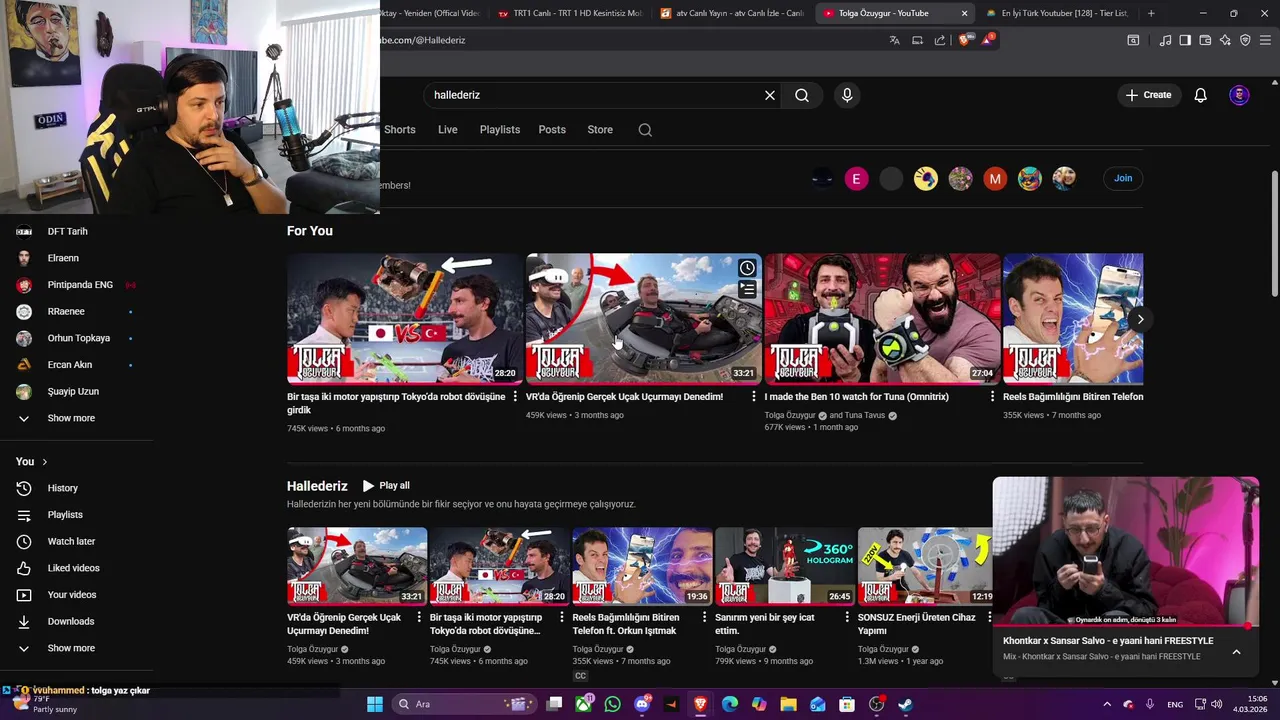Image resolution: width=1280 pixels, height=720 pixels.
Task: Click the mini player video preview
Action: pyautogui.click(x=1126, y=551)
